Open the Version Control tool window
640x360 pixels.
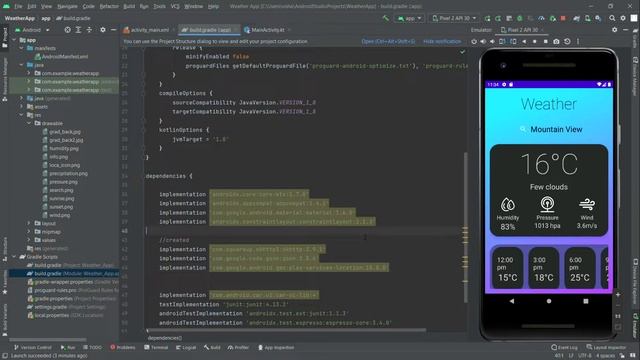(33, 348)
